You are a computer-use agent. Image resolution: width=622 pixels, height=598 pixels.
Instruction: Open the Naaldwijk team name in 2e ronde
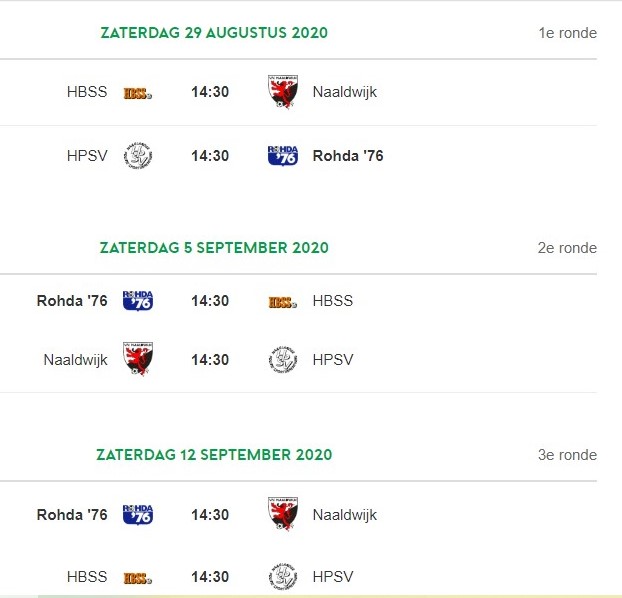(x=76, y=360)
